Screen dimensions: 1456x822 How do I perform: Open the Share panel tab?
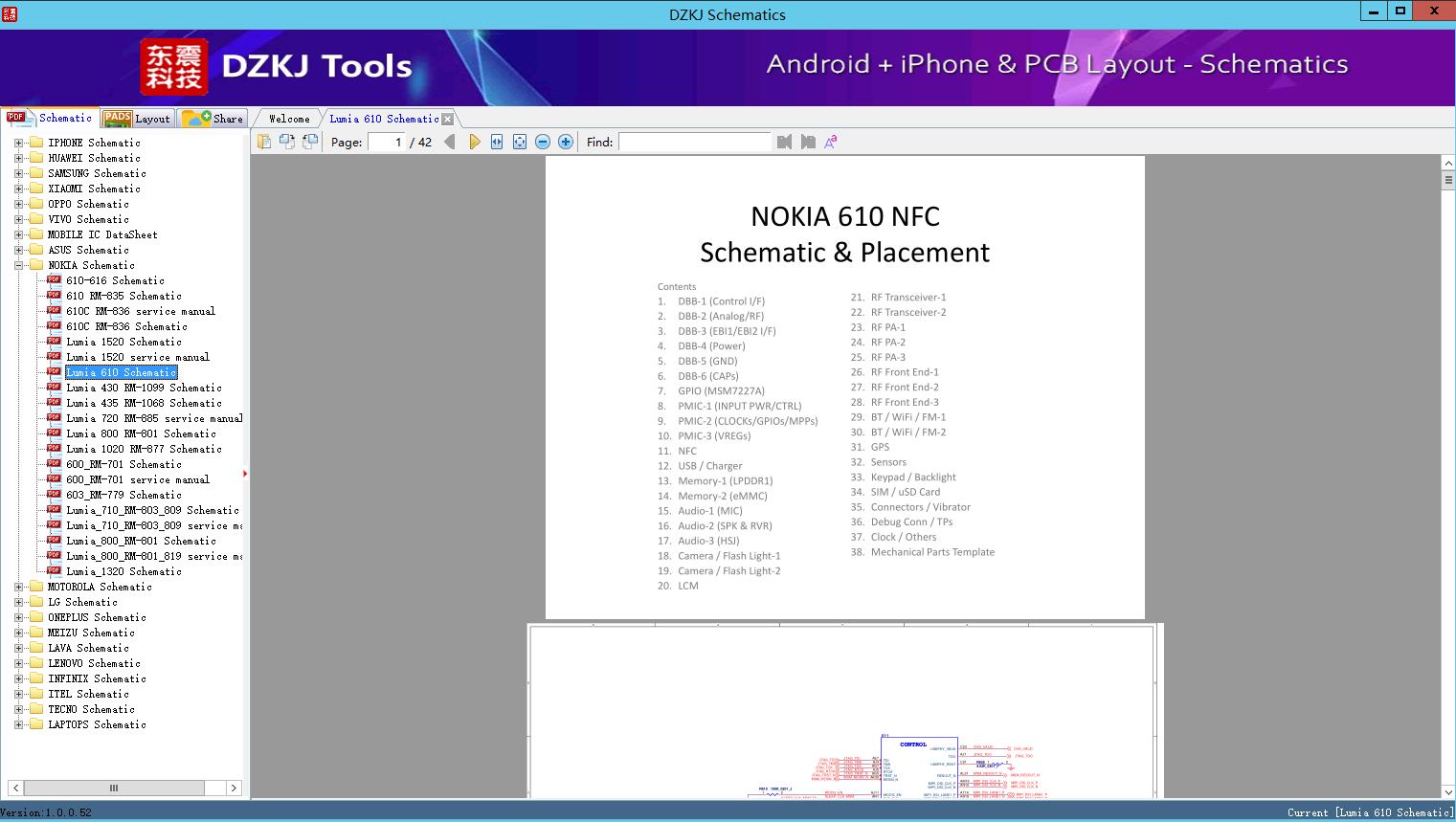tap(213, 119)
